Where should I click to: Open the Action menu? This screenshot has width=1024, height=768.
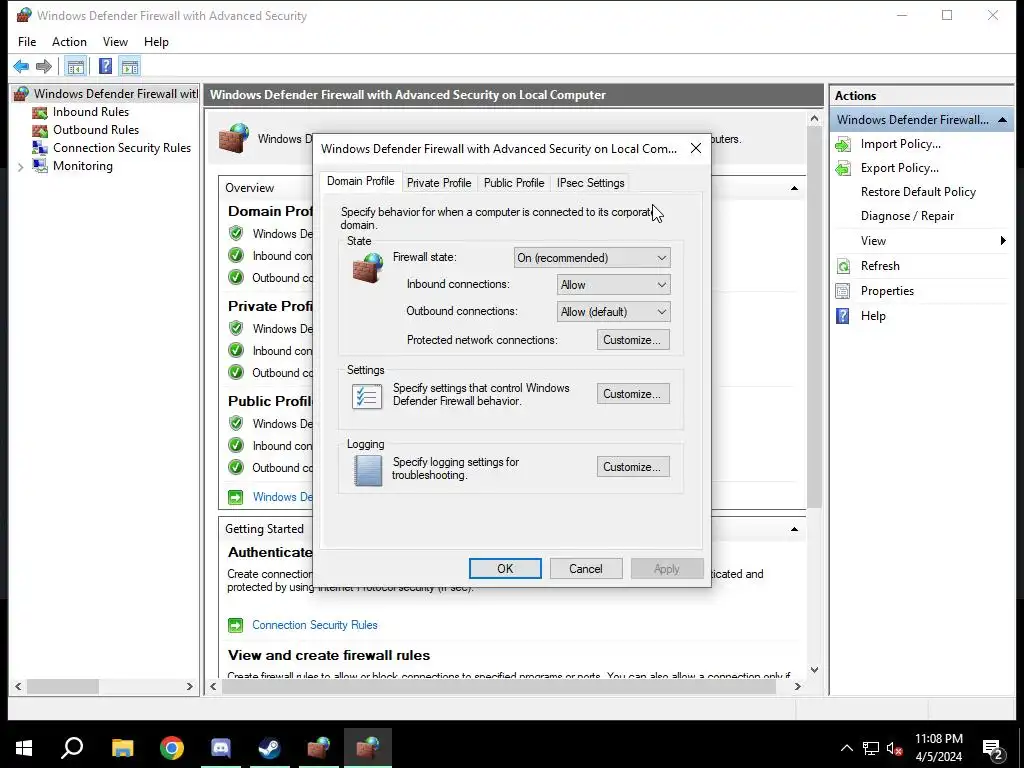point(69,42)
